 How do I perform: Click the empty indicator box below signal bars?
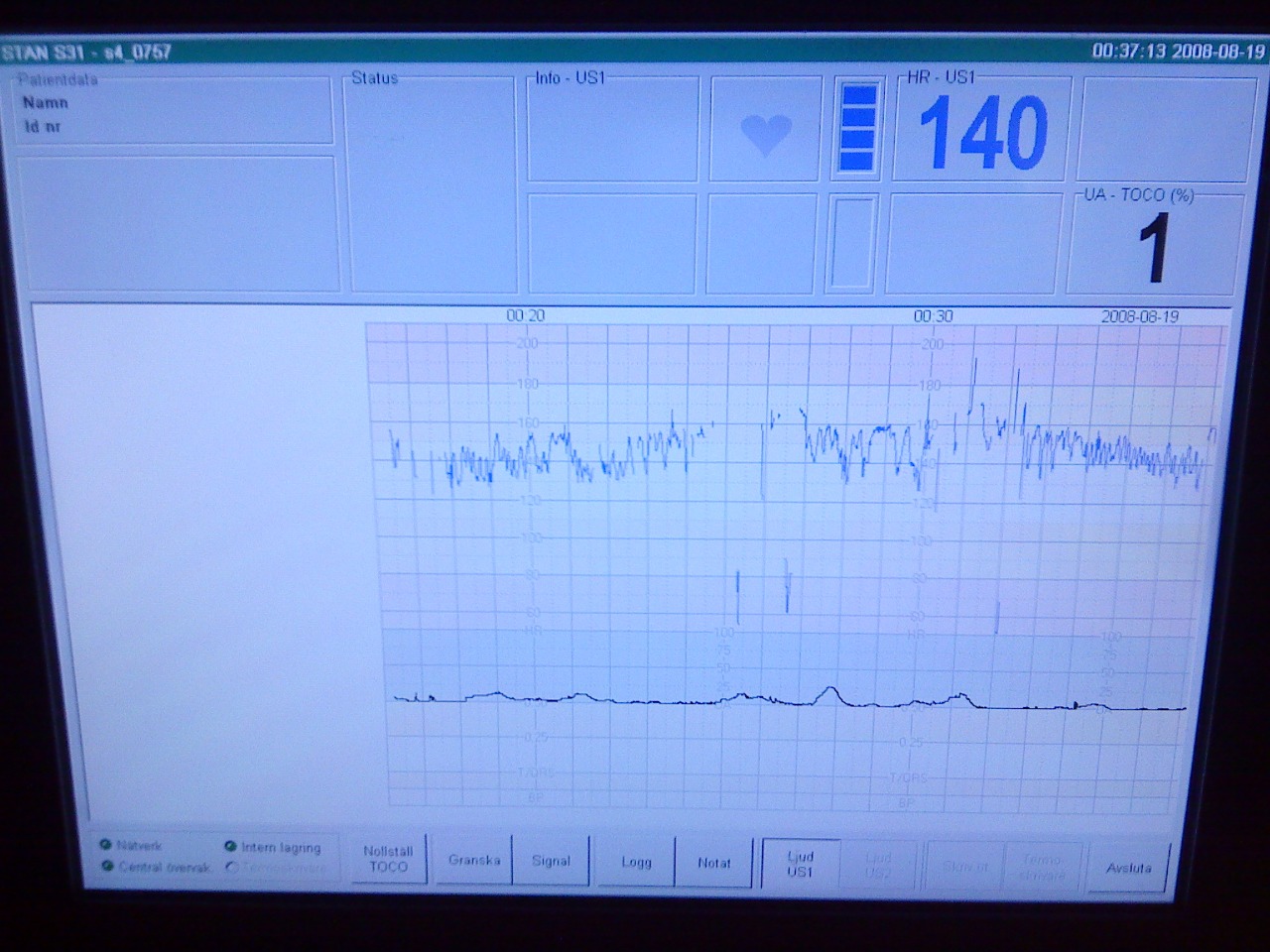(852, 243)
